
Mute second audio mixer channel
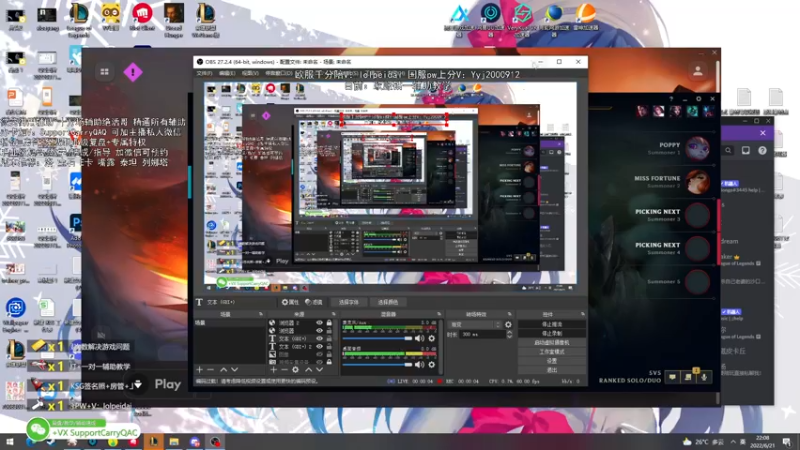pos(419,364)
